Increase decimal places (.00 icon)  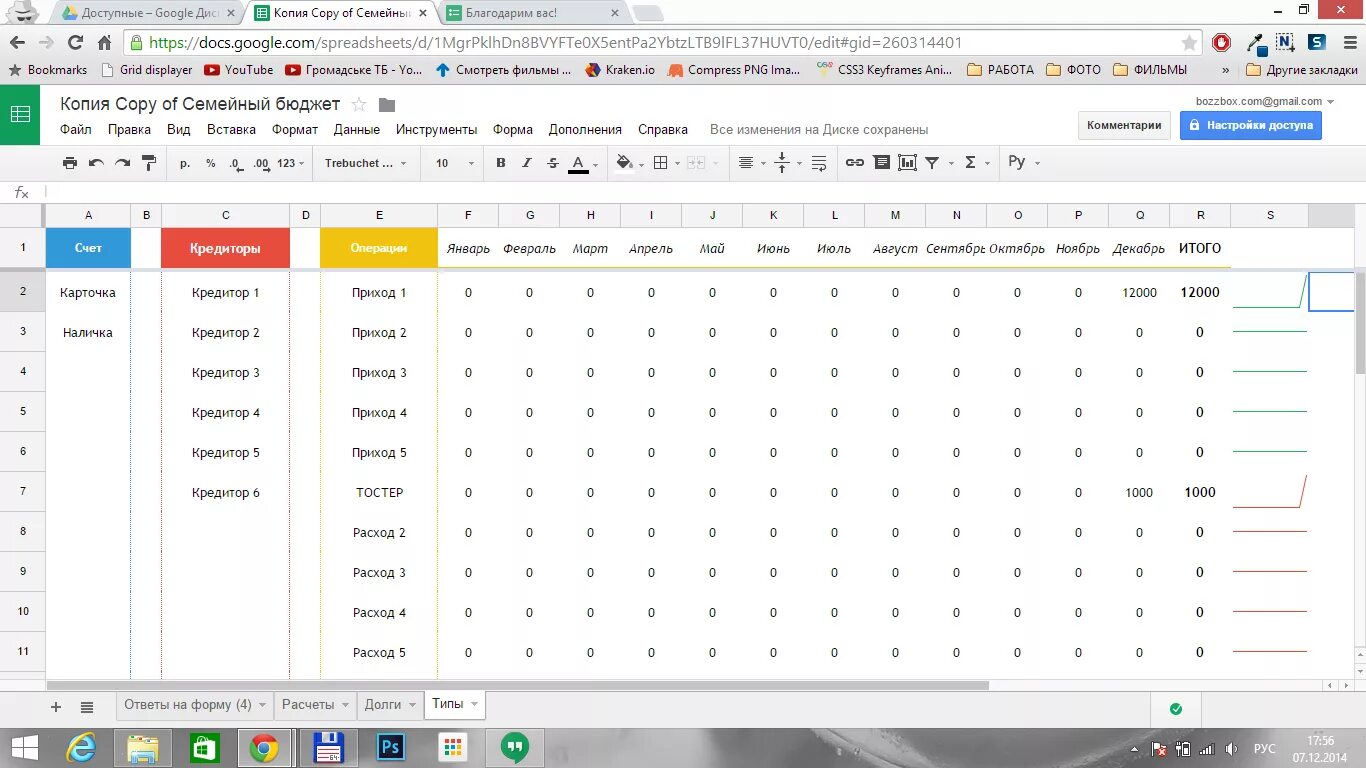262,163
